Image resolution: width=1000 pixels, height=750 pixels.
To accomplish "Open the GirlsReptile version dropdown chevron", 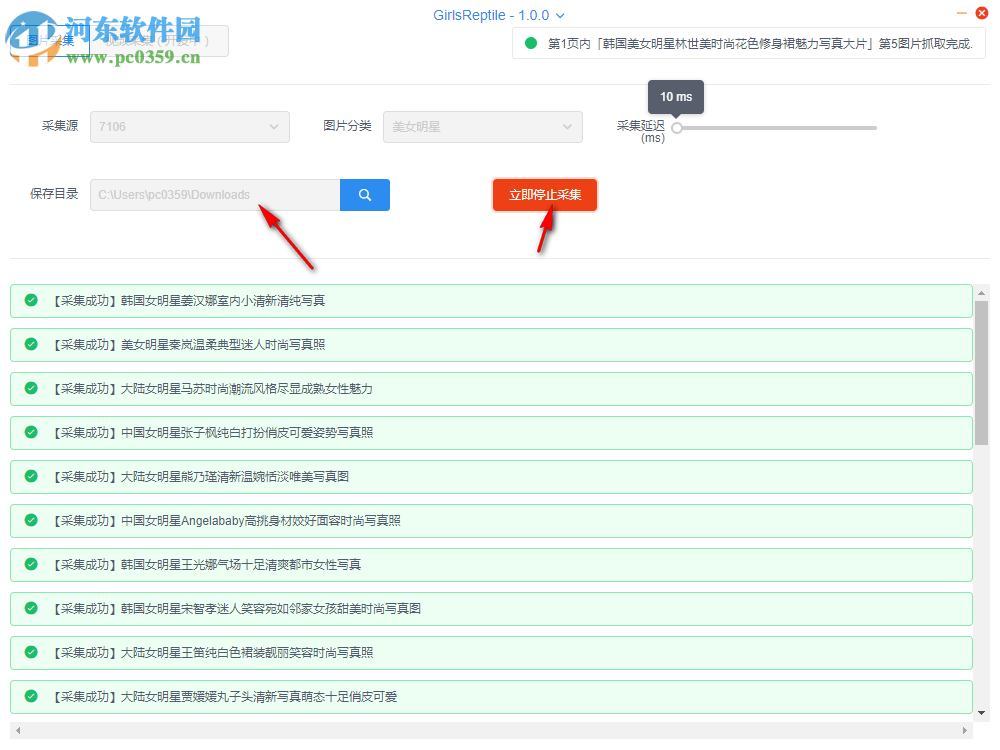I will point(560,15).
